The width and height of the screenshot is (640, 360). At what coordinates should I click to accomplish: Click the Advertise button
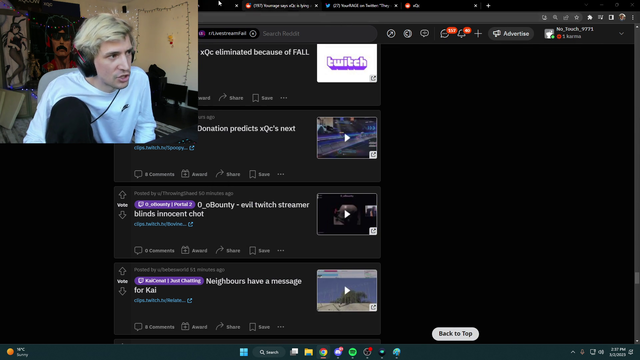511,33
